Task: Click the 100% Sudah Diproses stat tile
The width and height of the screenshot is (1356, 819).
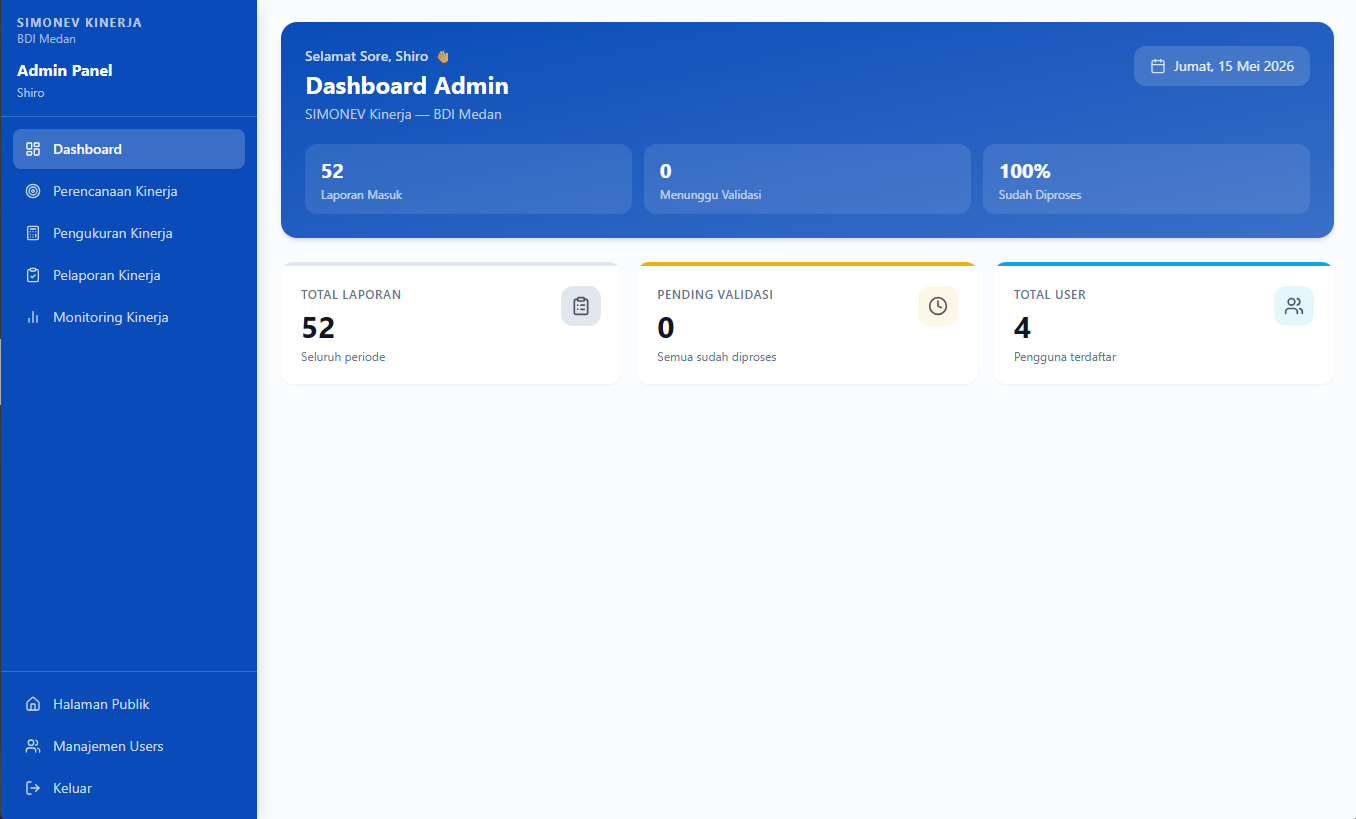Action: point(1146,179)
